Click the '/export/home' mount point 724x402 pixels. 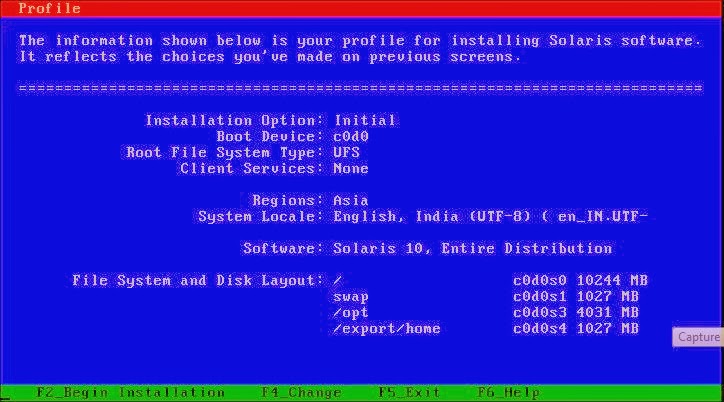[387, 329]
